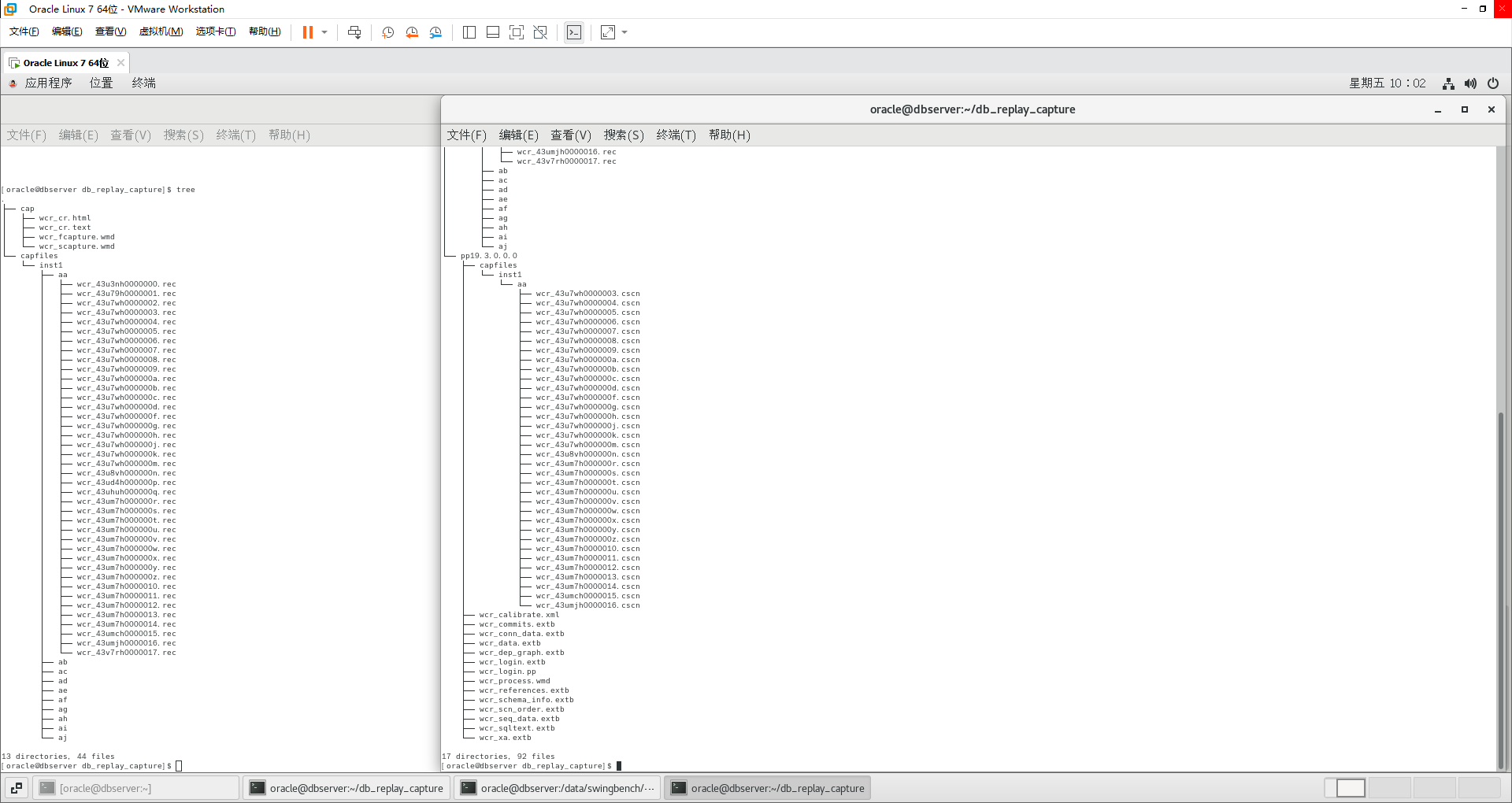
Task: Click the stretch guest display icon
Action: click(x=608, y=32)
